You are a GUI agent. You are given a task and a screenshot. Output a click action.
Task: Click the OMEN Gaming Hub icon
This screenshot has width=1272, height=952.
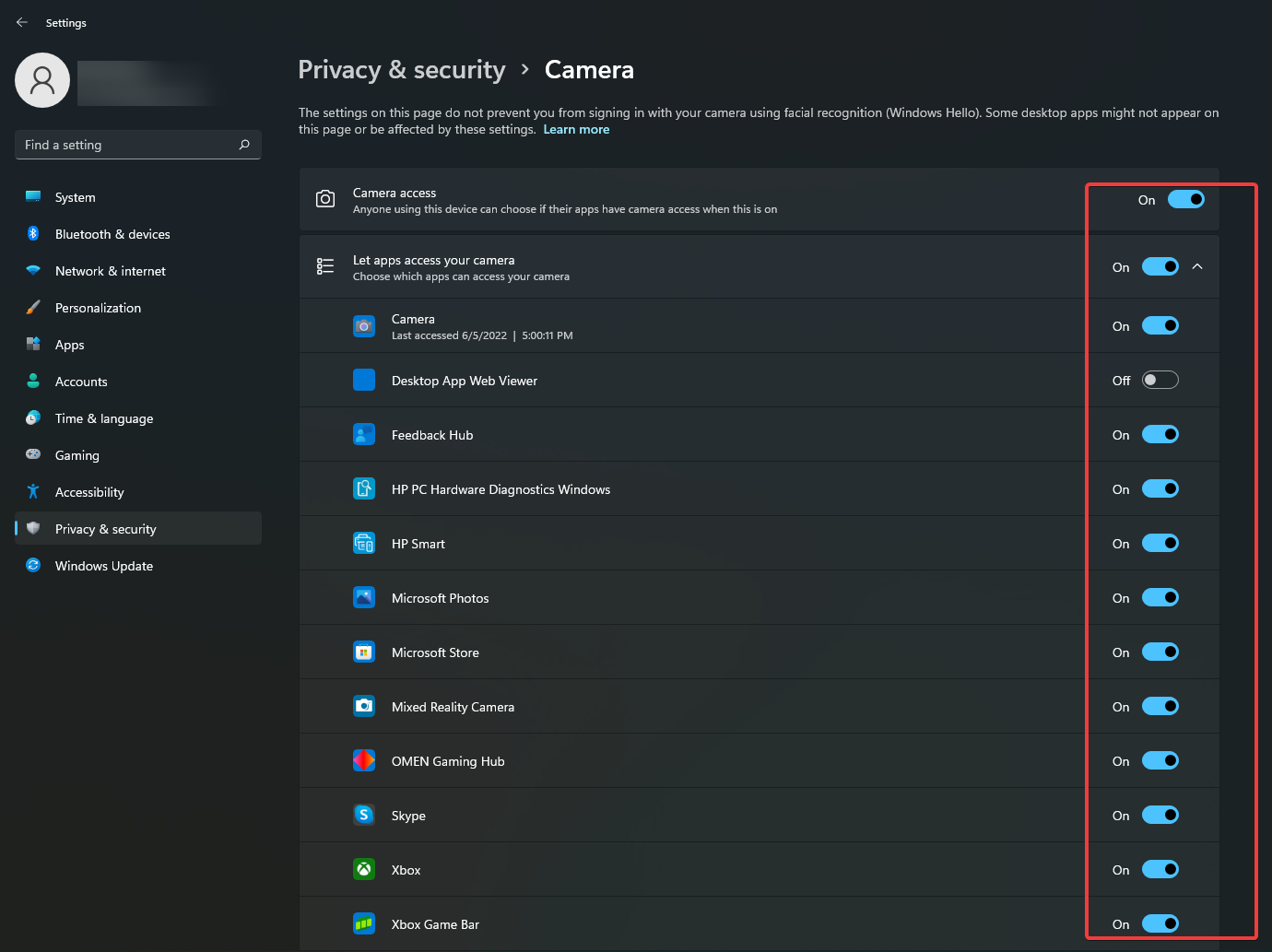(x=364, y=760)
